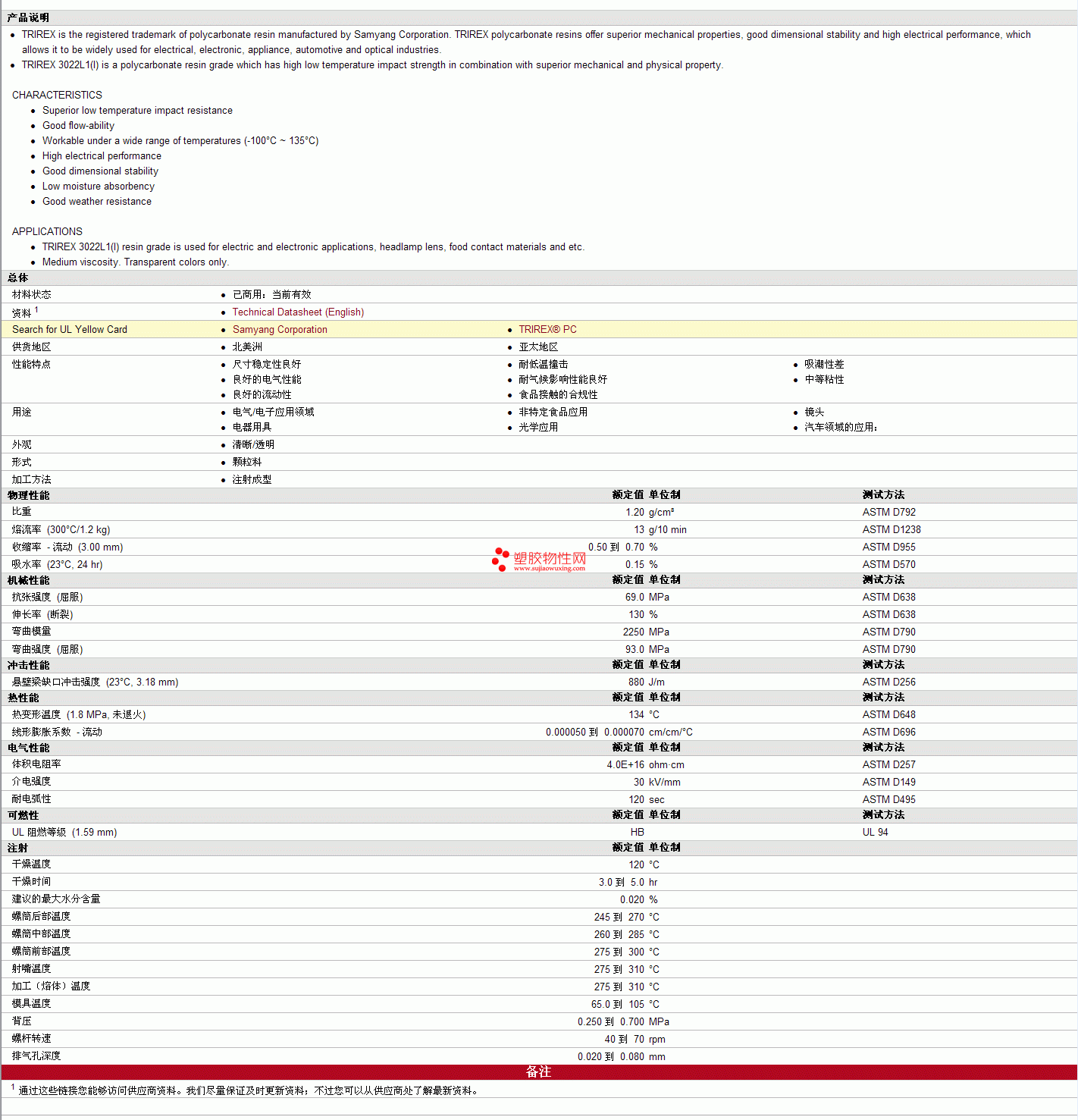Click the "ASTM D495" test method

pyautogui.click(x=889, y=800)
